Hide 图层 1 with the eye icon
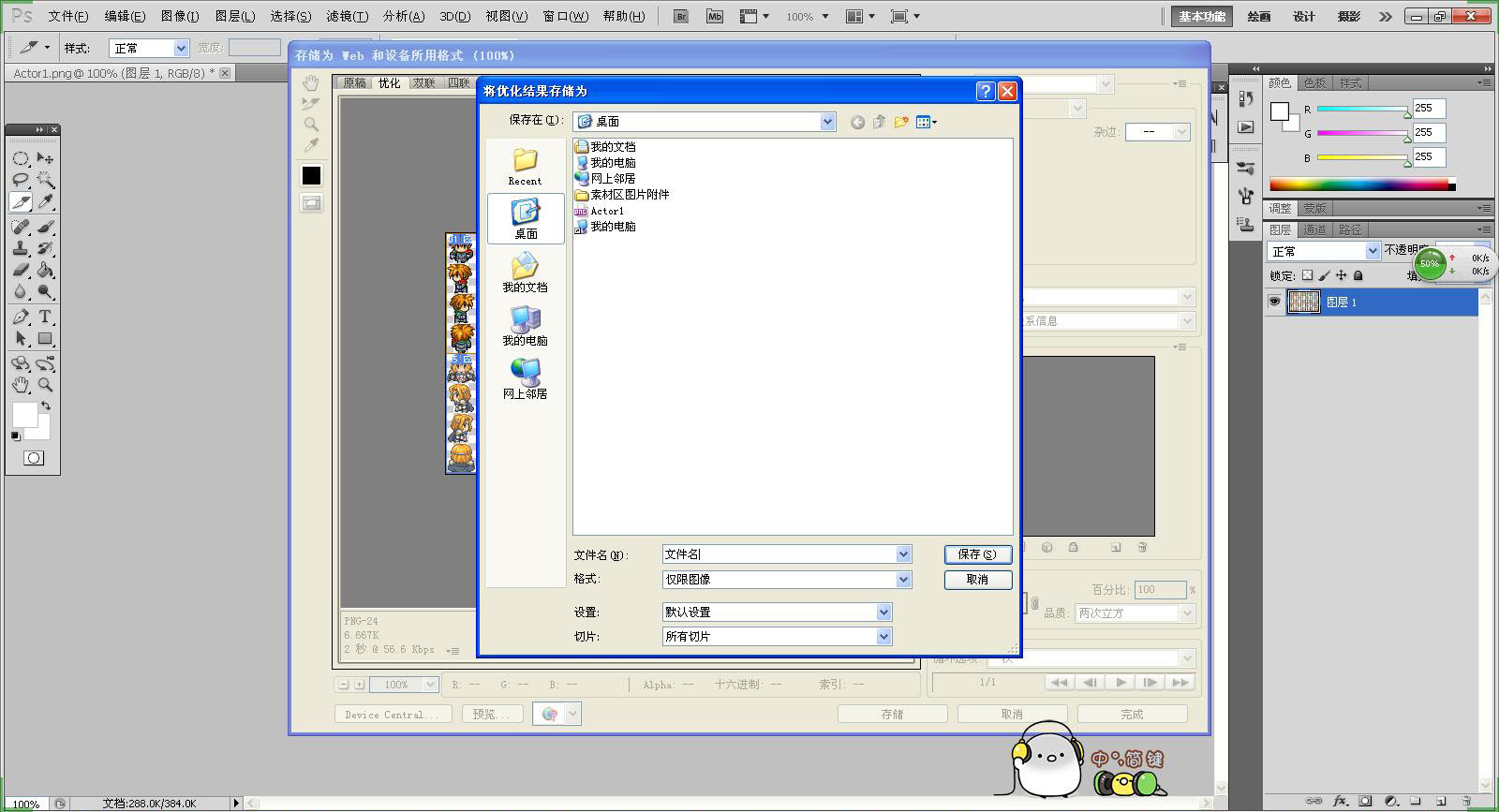The width and height of the screenshot is (1499, 812). click(1274, 302)
